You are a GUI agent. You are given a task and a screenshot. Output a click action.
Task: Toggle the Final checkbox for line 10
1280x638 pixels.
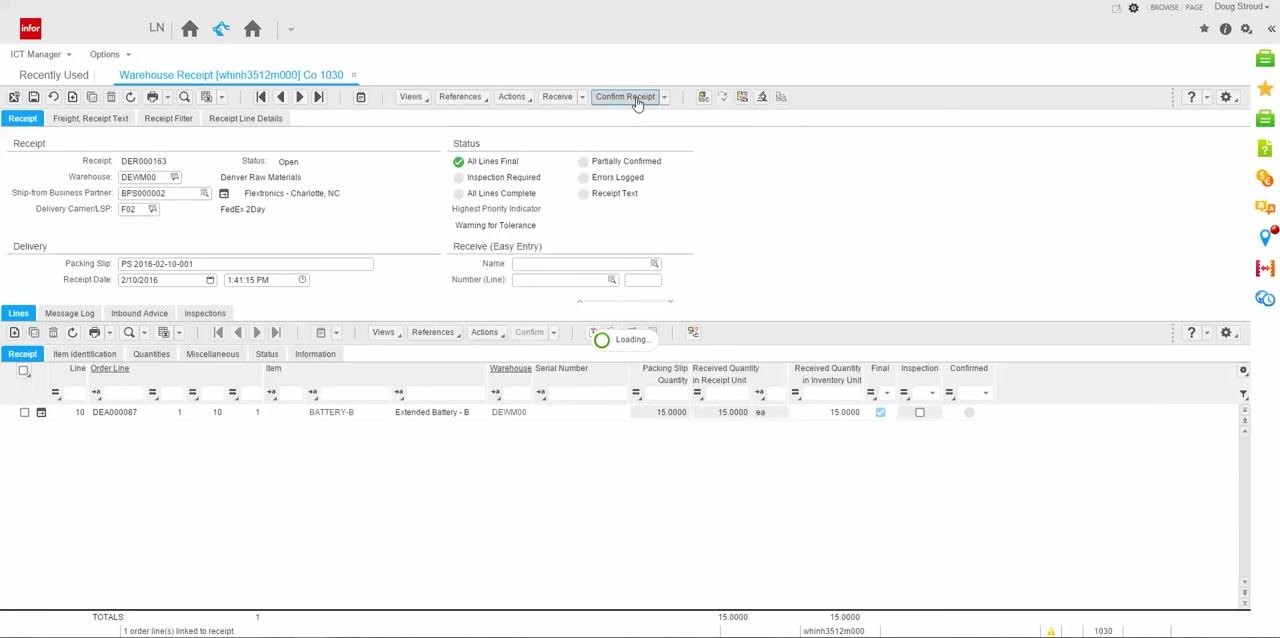880,412
